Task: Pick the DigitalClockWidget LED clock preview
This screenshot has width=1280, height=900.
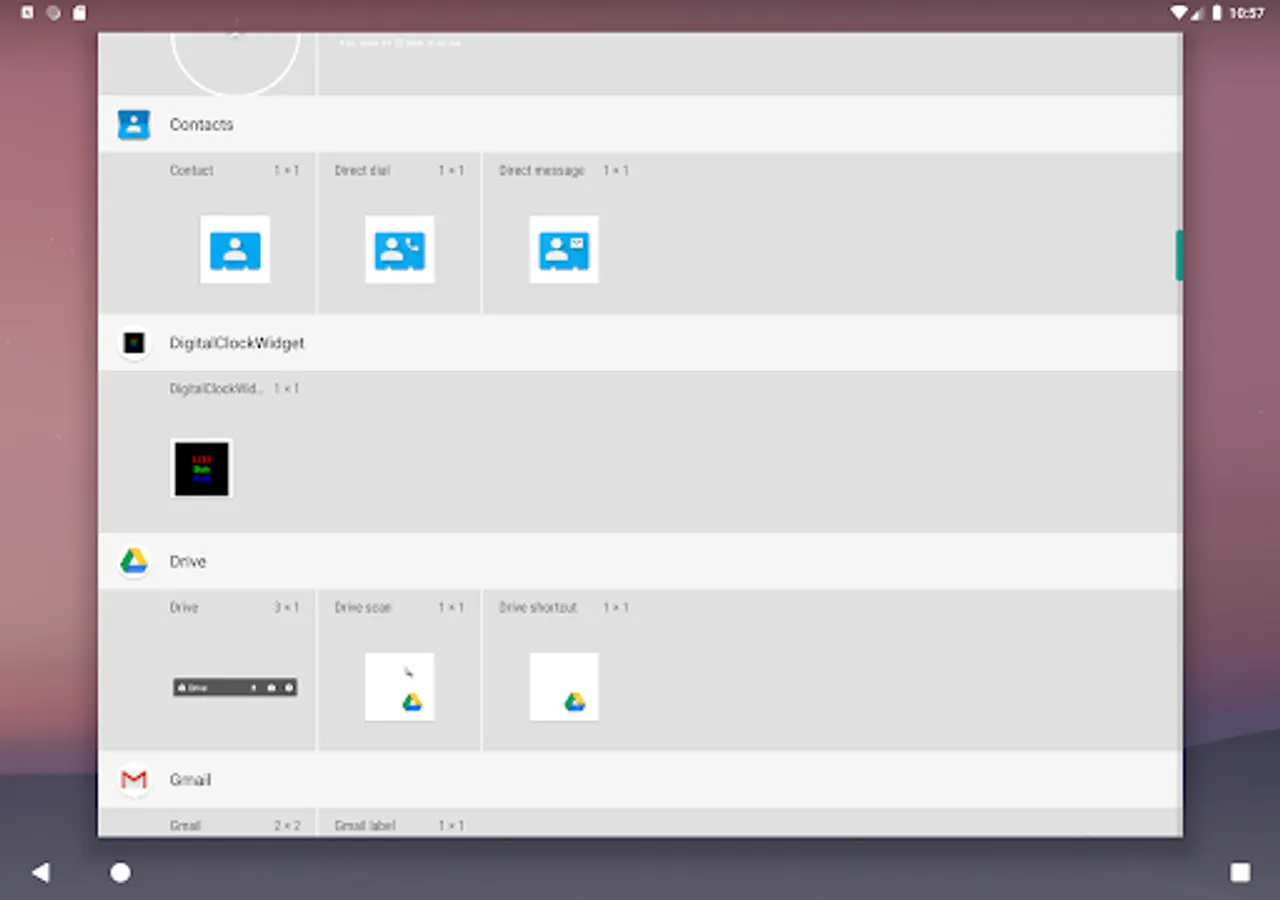Action: click(202, 468)
